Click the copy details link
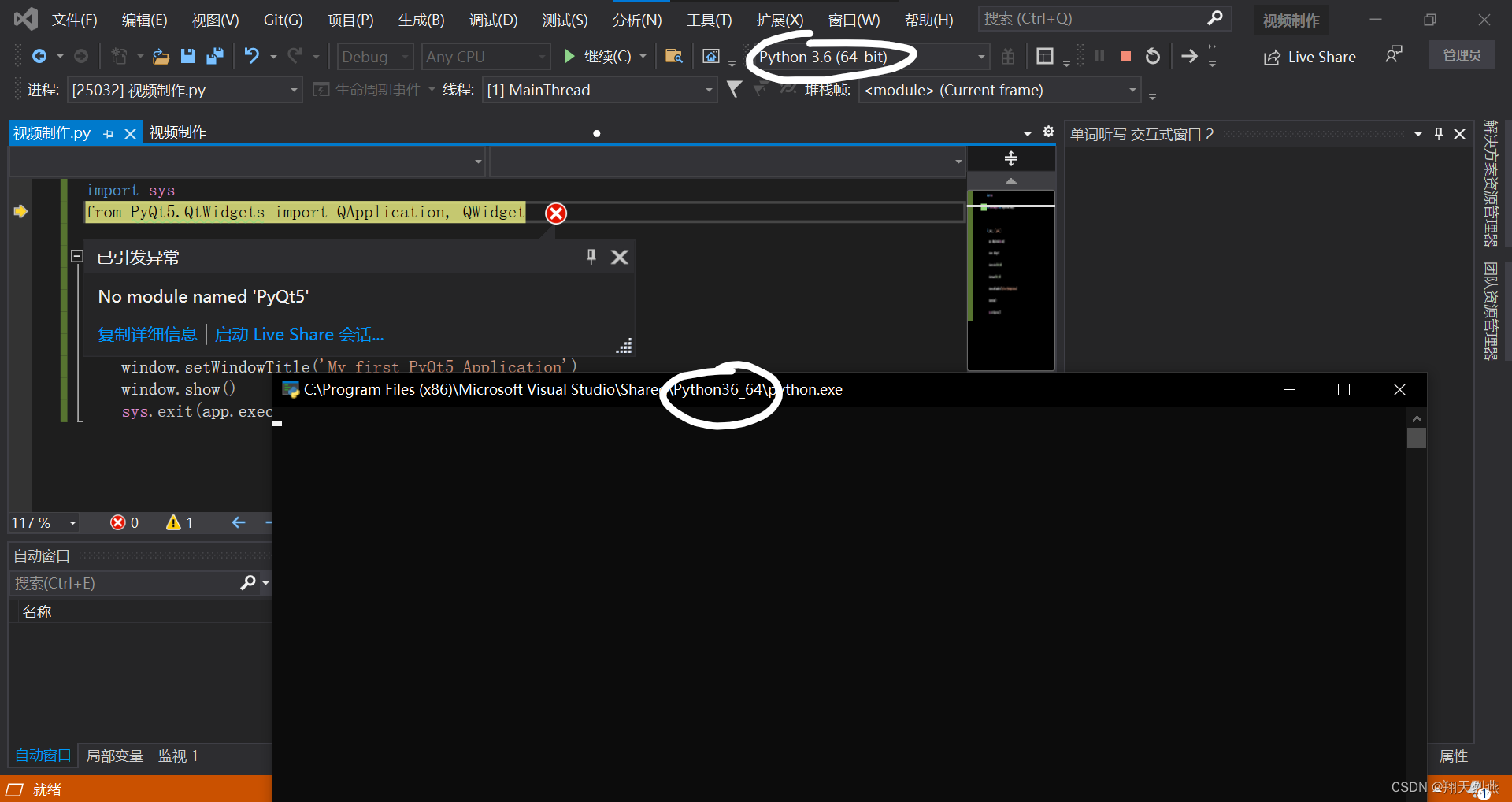1512x802 pixels. (147, 335)
